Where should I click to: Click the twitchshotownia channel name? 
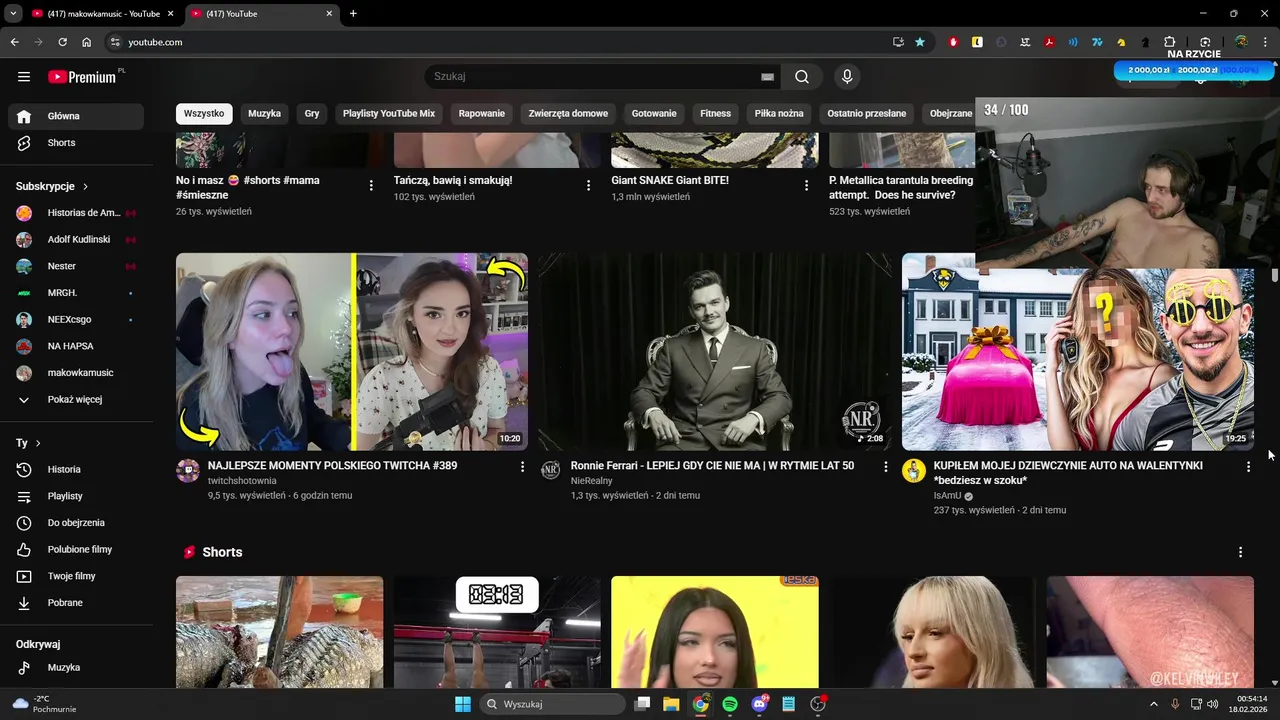pos(242,481)
